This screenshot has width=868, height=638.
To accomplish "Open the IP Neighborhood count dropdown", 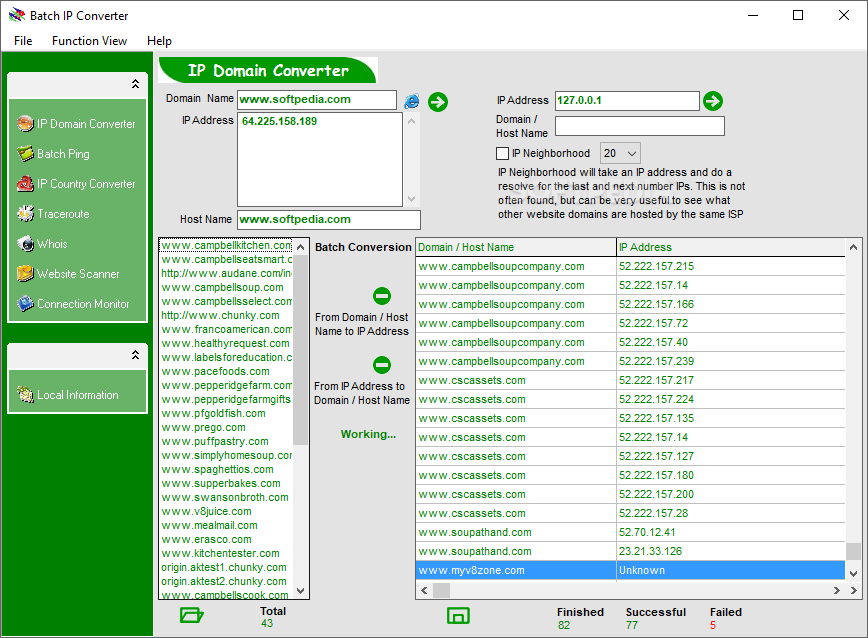I will 621,153.
